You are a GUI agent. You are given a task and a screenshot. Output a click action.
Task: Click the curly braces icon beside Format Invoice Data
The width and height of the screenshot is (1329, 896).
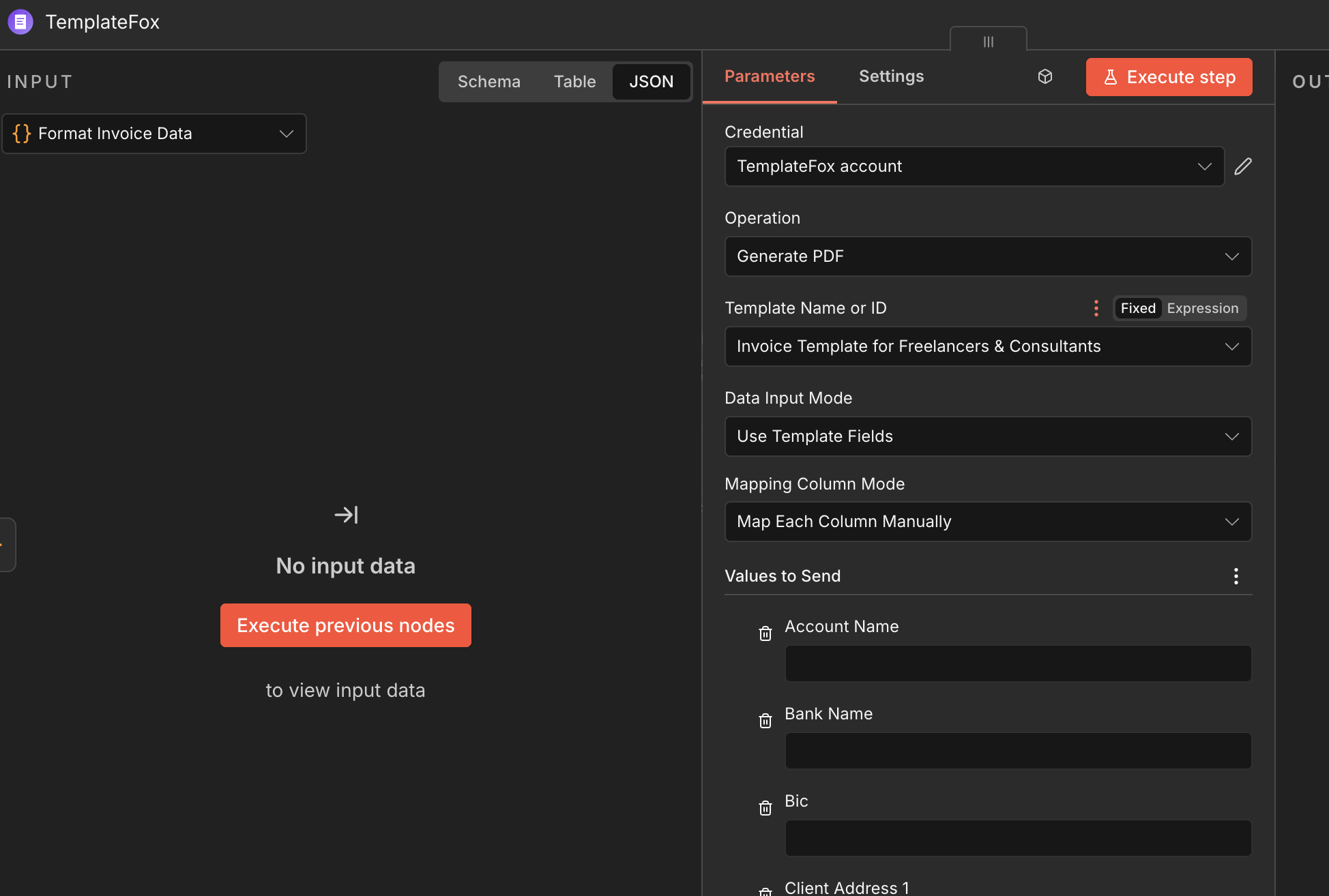(x=22, y=134)
